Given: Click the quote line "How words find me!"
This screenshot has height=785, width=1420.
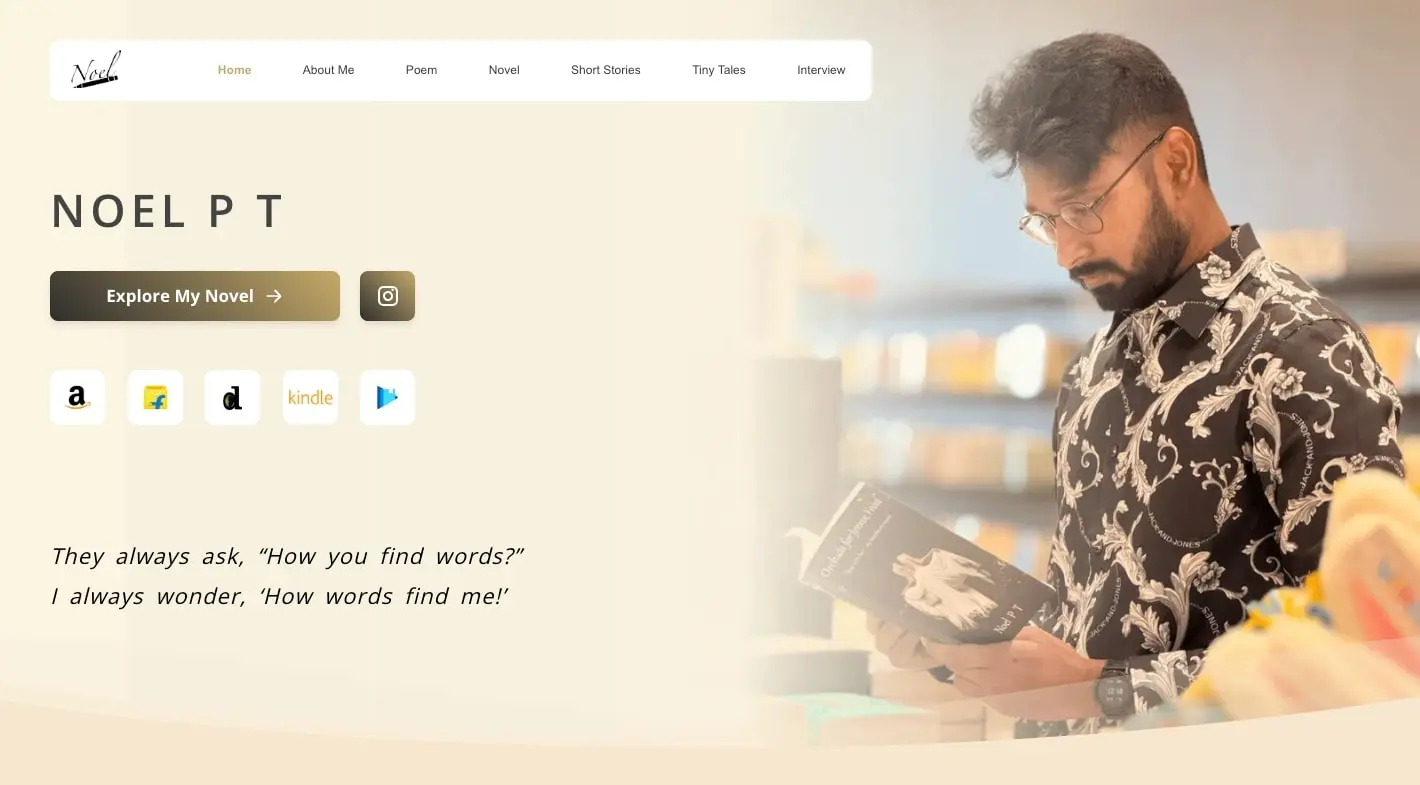Looking at the screenshot, I should coord(280,596).
